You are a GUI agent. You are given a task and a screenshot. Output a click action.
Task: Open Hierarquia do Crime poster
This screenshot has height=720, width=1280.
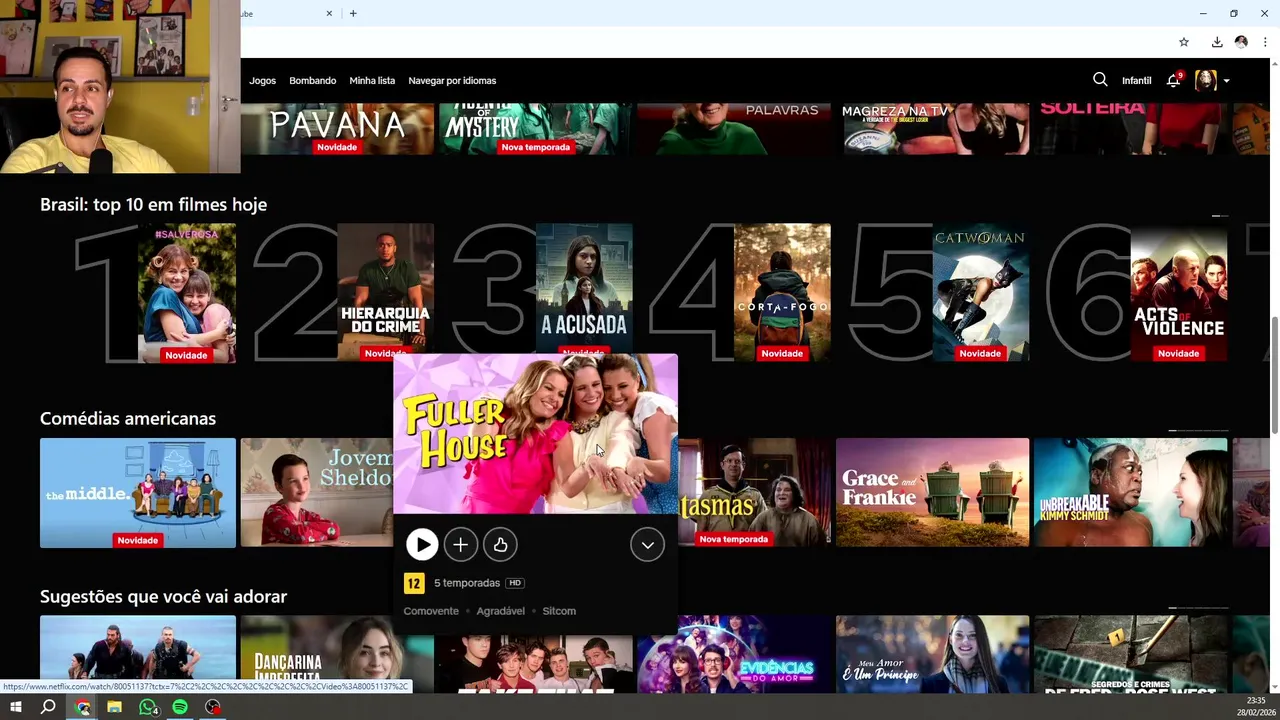(385, 293)
